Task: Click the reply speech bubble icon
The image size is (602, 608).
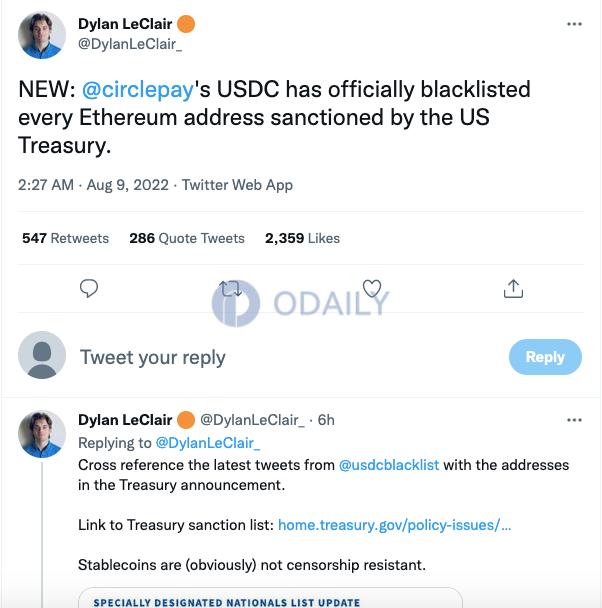Action: tap(89, 288)
